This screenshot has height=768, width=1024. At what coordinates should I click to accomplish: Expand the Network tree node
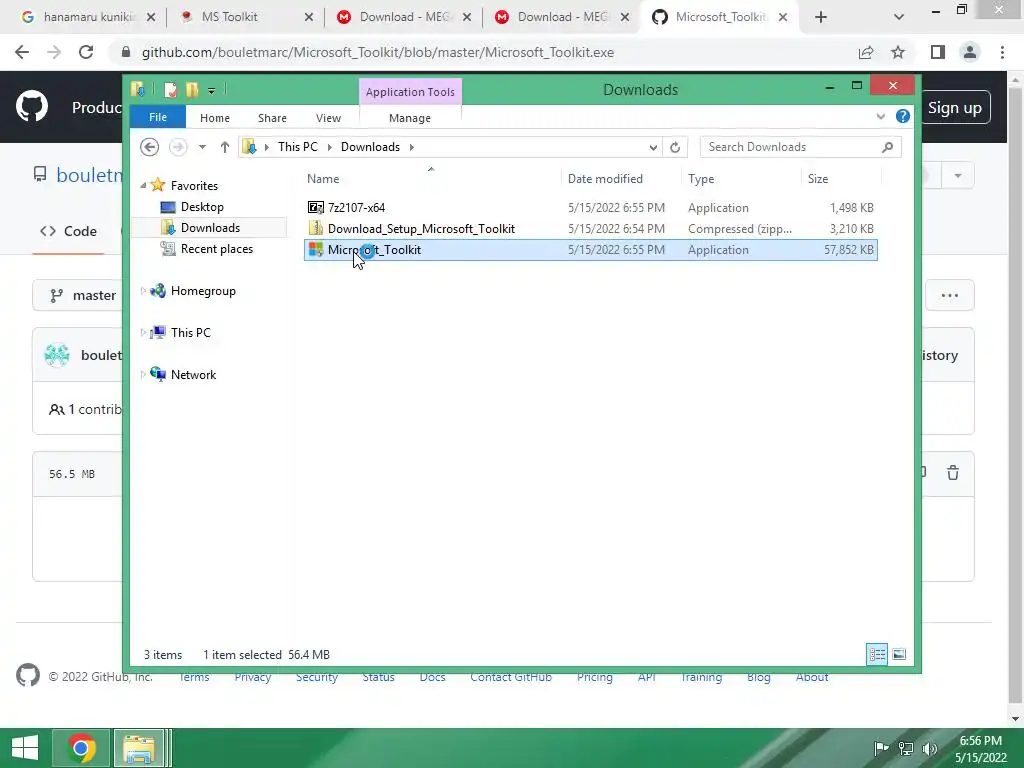click(x=143, y=374)
